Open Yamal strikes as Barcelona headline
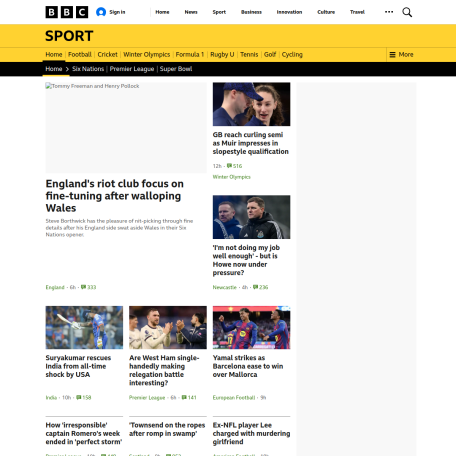Viewport: 456px width, 456px height. tap(248, 366)
